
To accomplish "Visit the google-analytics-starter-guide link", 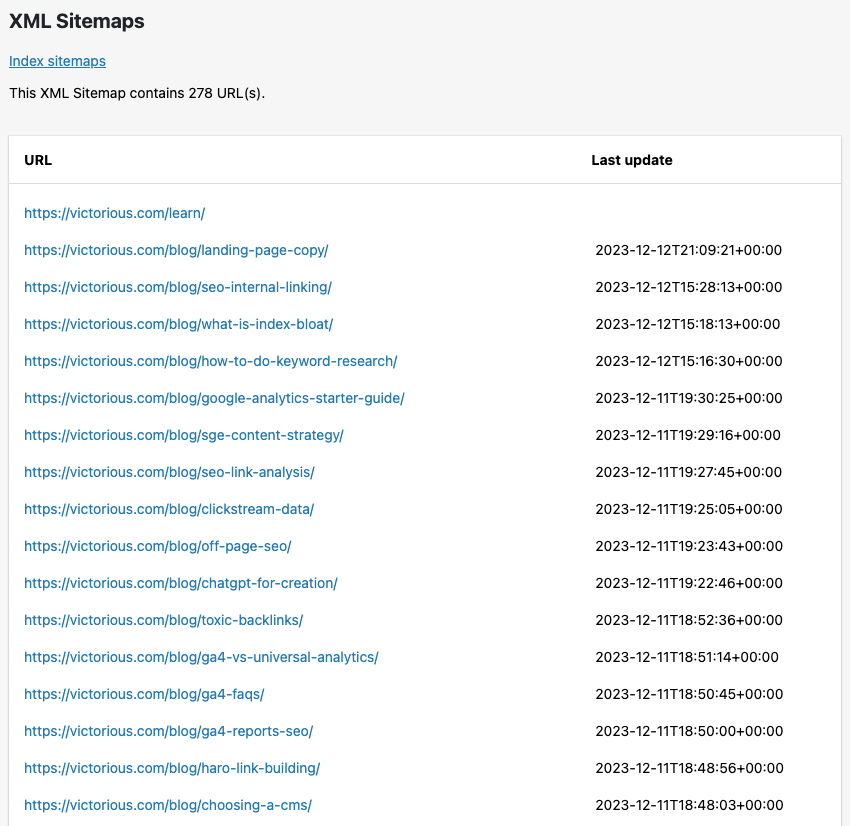I will pos(214,398).
